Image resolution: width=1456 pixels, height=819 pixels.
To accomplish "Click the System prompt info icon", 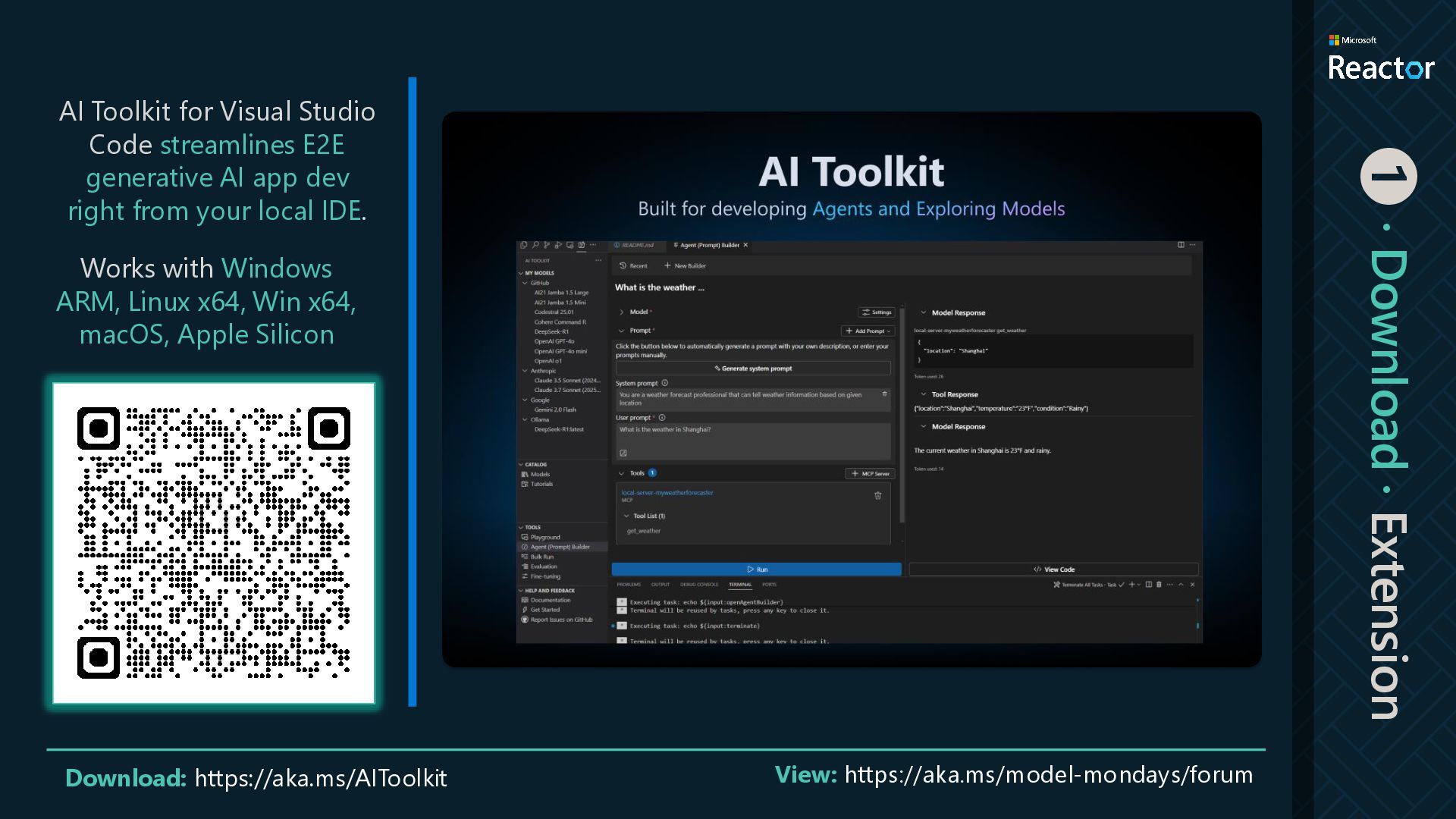I will coord(665,383).
